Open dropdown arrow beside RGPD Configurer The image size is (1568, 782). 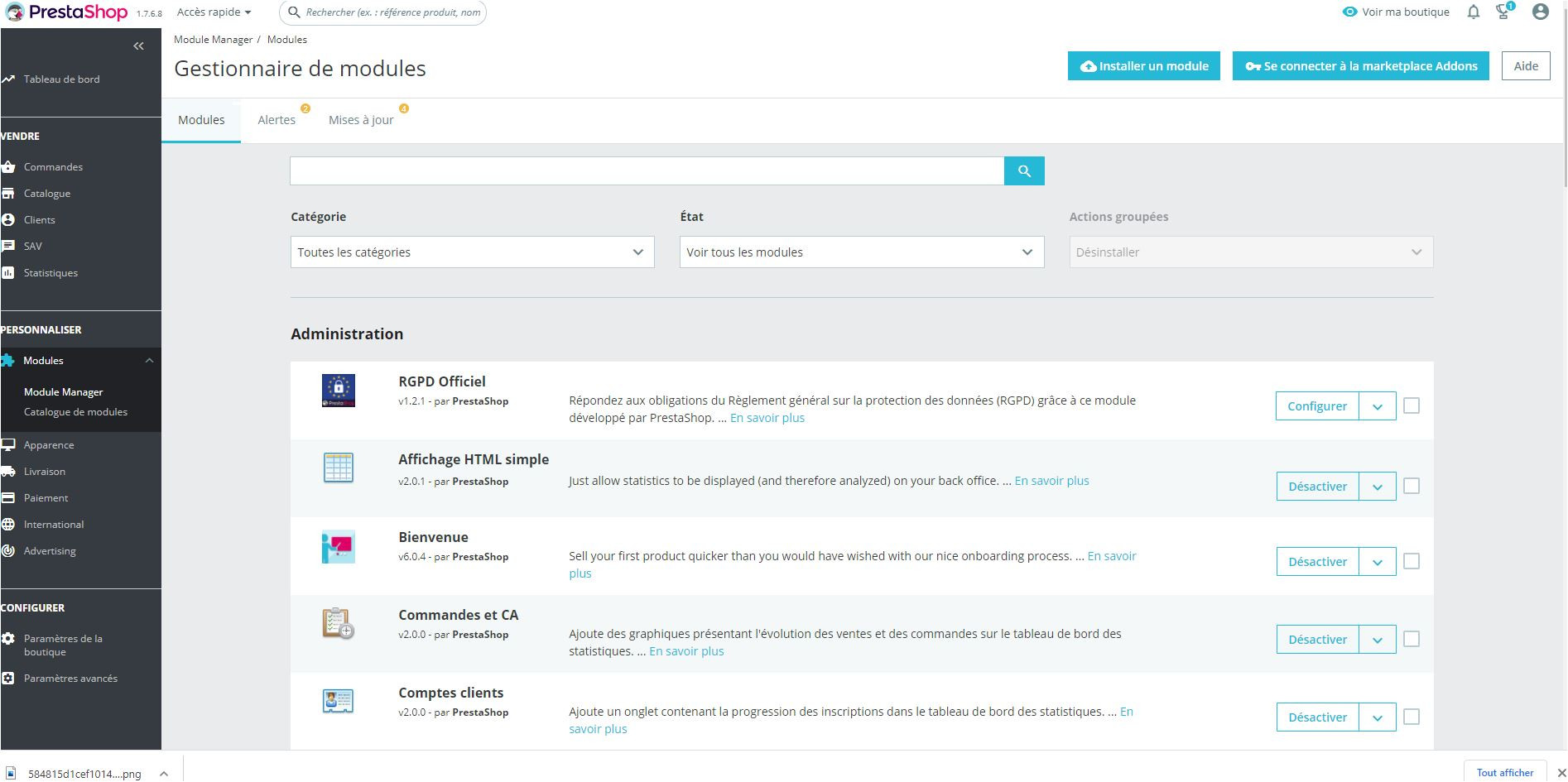click(1378, 406)
